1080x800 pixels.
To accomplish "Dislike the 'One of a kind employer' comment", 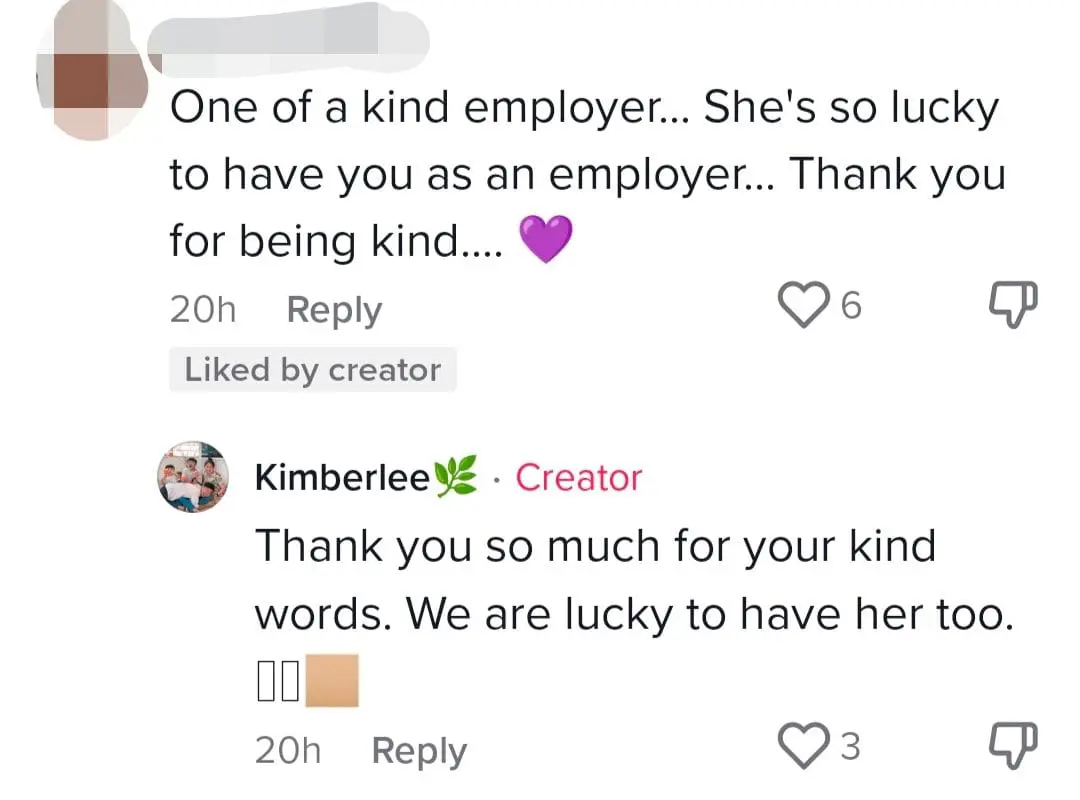I will pos(1012,306).
